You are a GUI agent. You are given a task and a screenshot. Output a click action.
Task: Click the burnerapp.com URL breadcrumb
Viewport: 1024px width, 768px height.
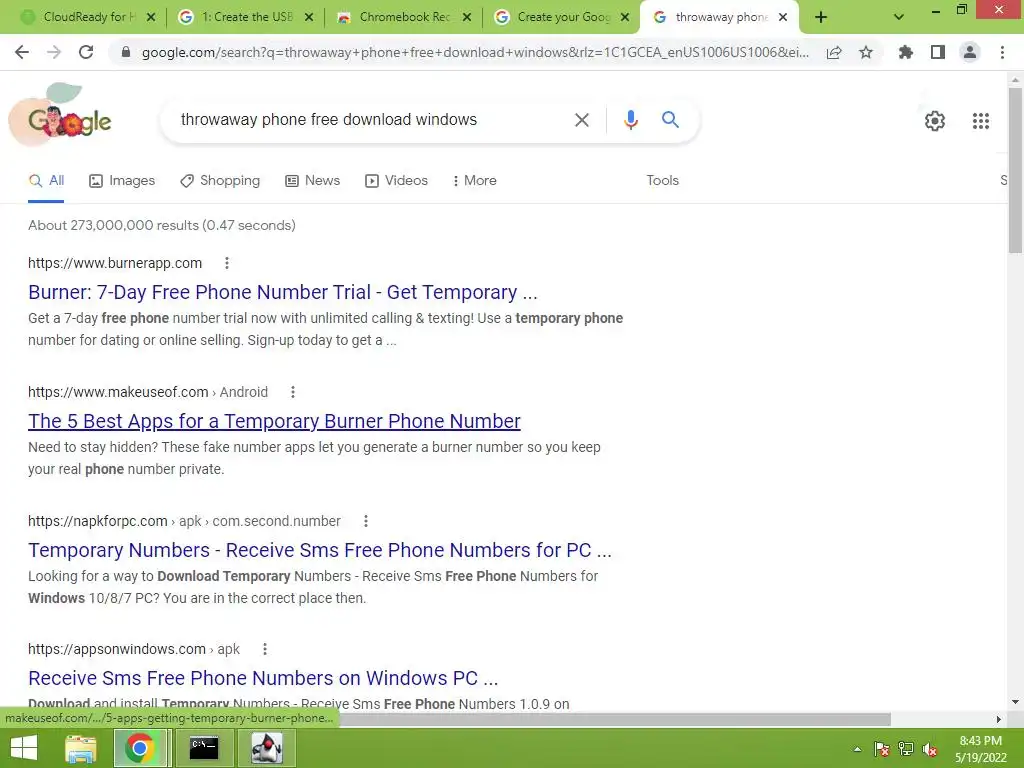tap(115, 263)
